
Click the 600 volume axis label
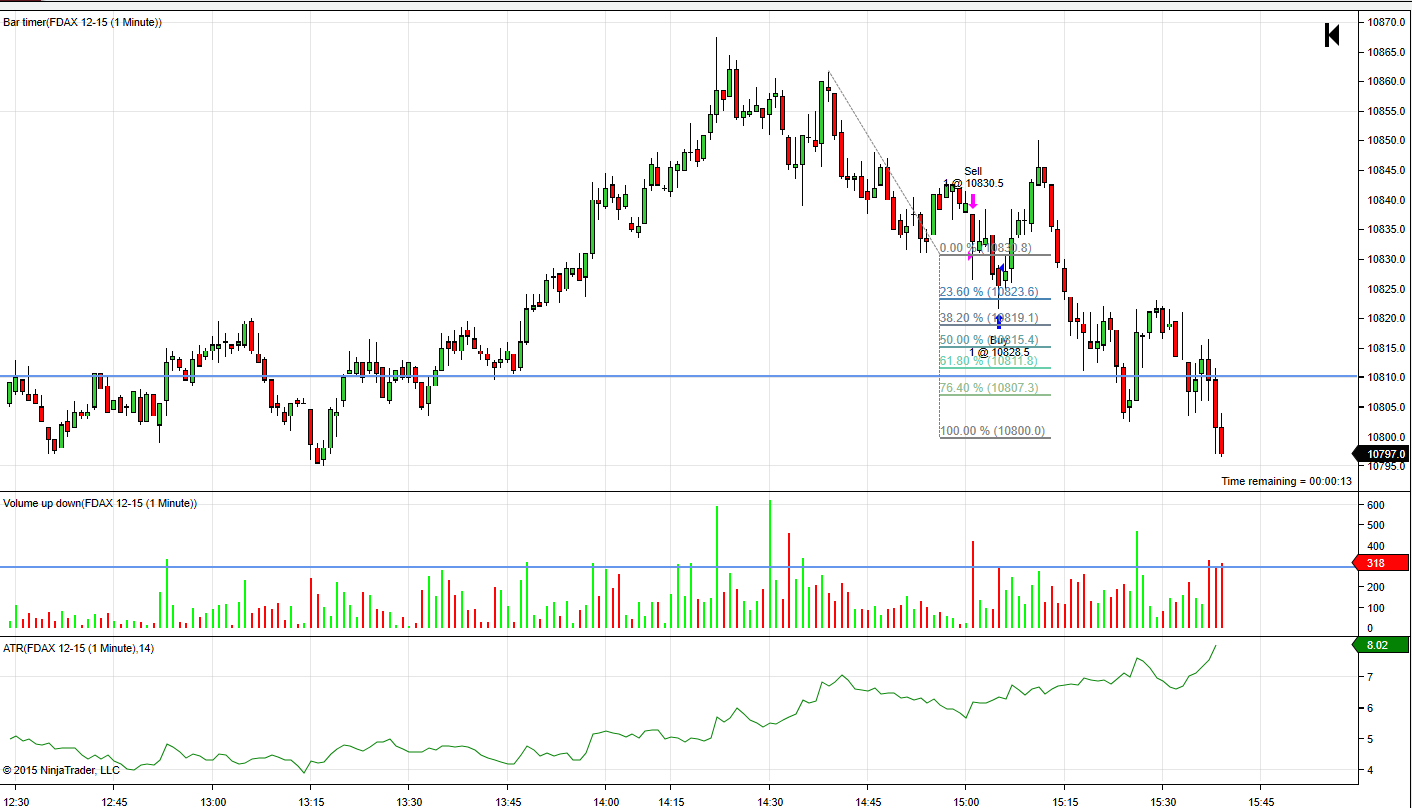(1376, 505)
